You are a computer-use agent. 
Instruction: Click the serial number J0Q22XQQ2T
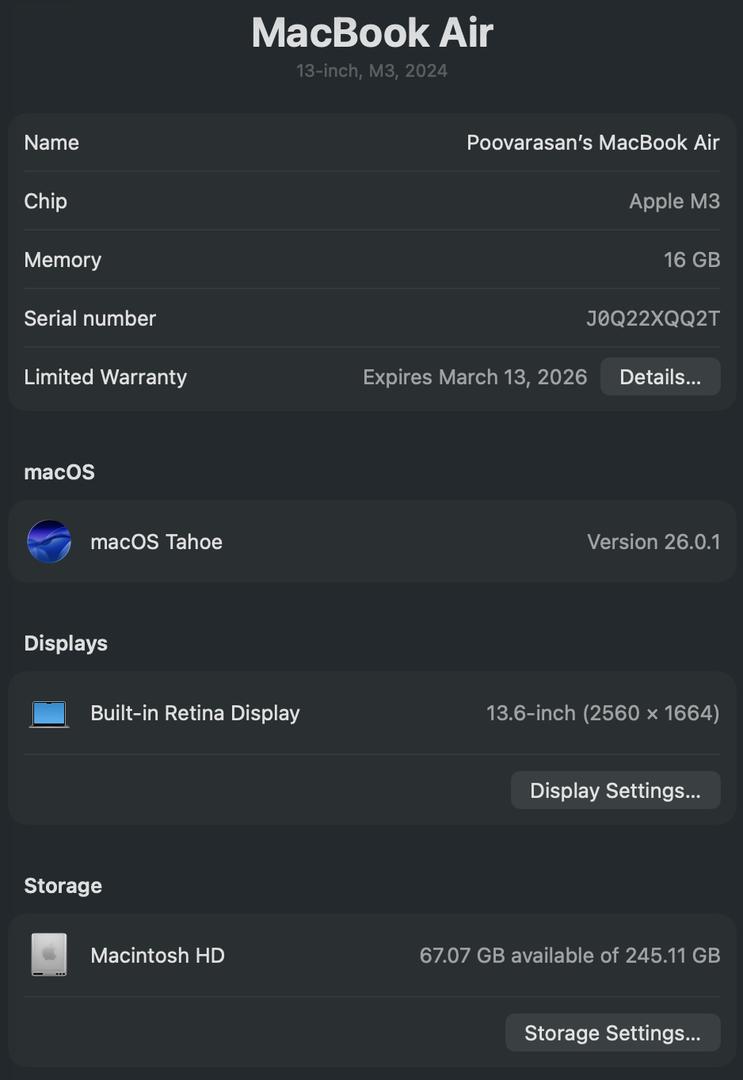point(652,319)
